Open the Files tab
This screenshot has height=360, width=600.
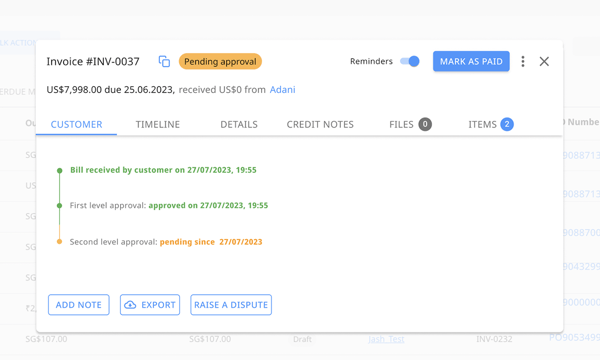tap(410, 124)
